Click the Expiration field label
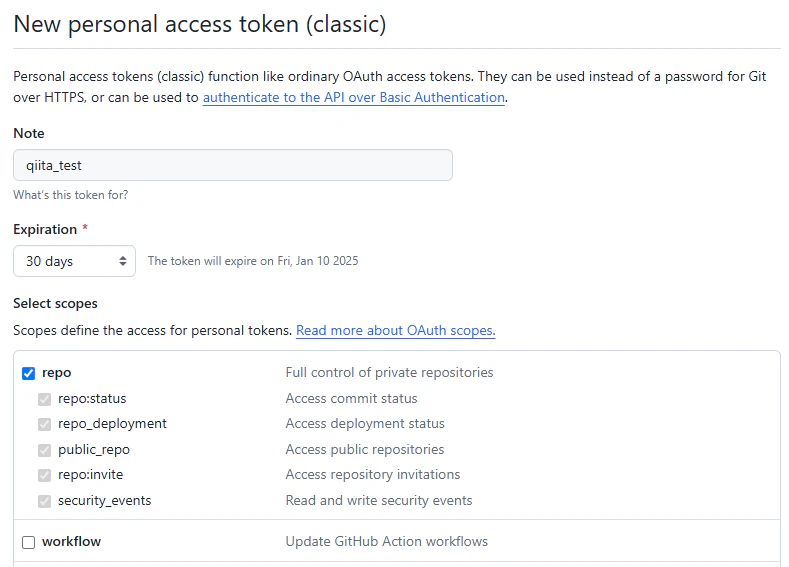The height and width of the screenshot is (567, 789). (x=45, y=229)
